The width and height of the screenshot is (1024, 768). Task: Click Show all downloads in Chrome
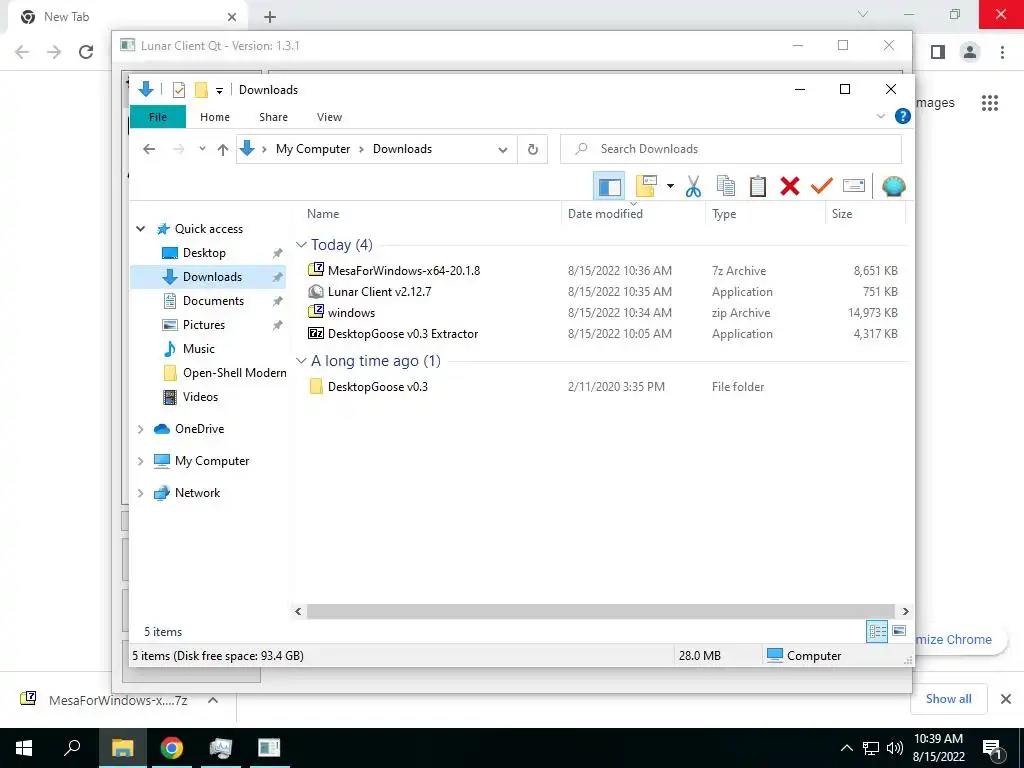pos(948,699)
